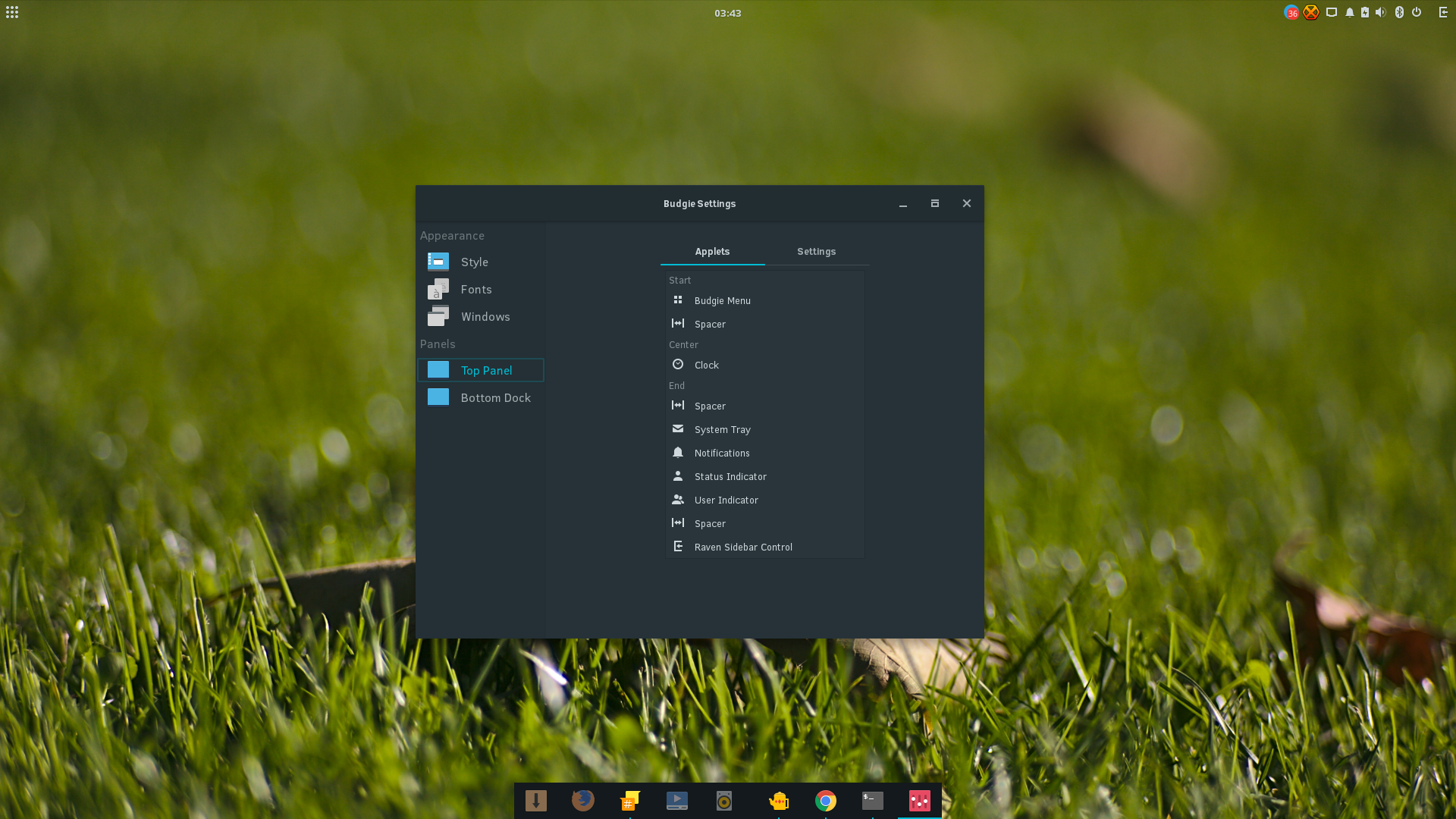Close the Budgie Settings window

(967, 203)
